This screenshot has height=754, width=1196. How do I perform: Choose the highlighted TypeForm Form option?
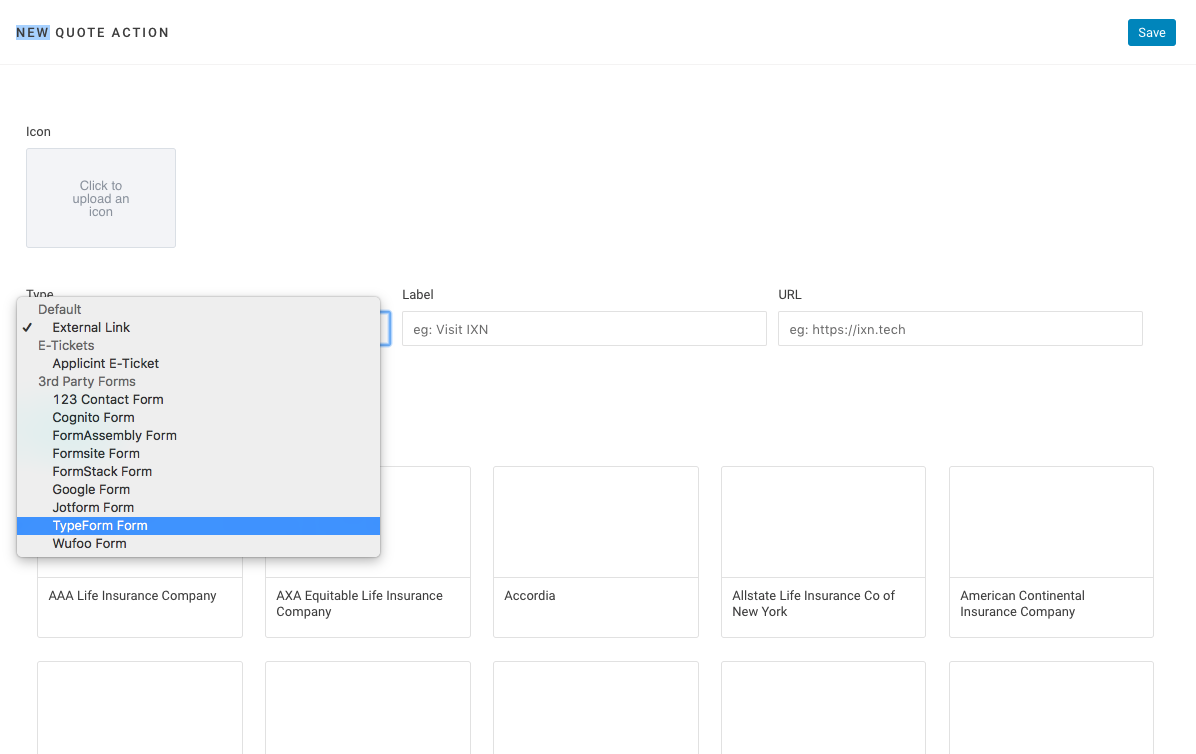tap(198, 526)
